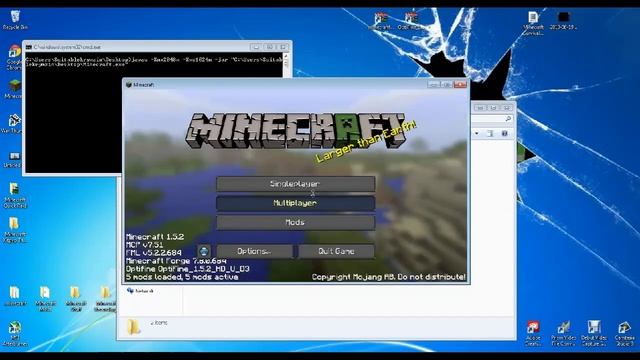
Task: Select the Minecraft grass block desktop icon
Action: (14, 89)
